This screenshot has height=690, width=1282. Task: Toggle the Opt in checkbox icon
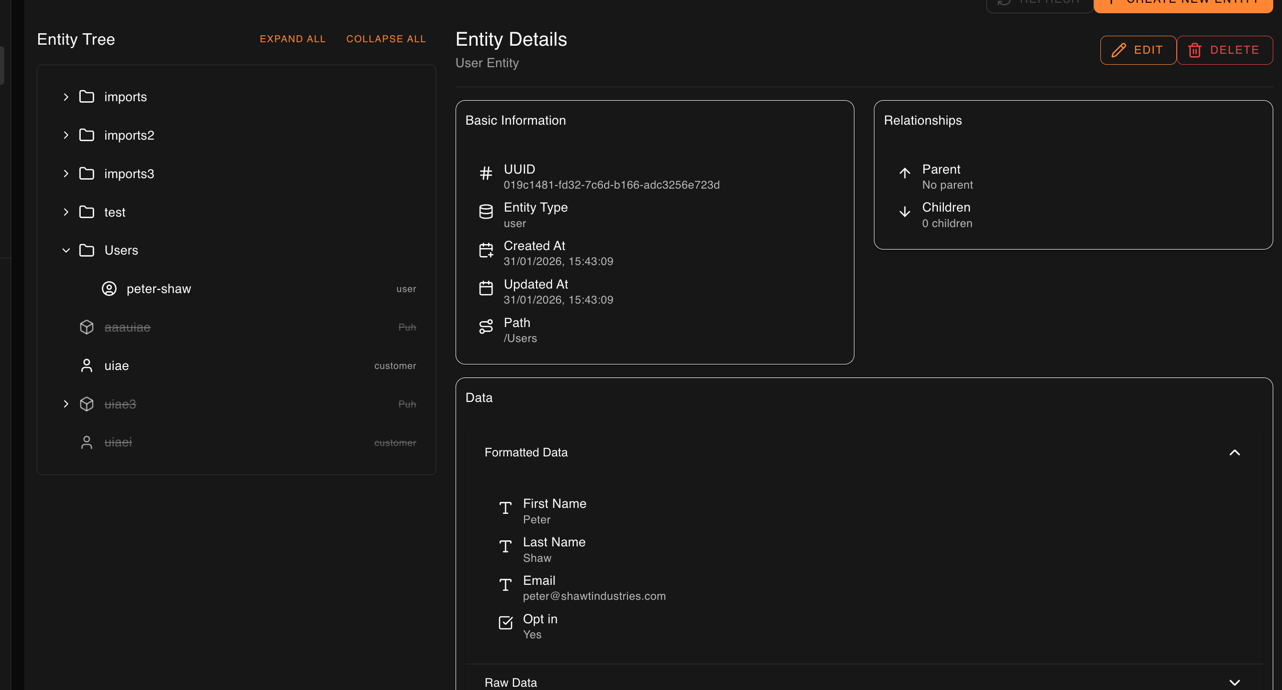tap(505, 622)
